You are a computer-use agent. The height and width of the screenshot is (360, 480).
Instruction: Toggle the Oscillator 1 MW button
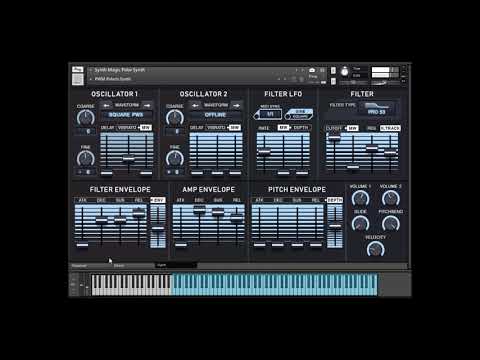coord(146,127)
